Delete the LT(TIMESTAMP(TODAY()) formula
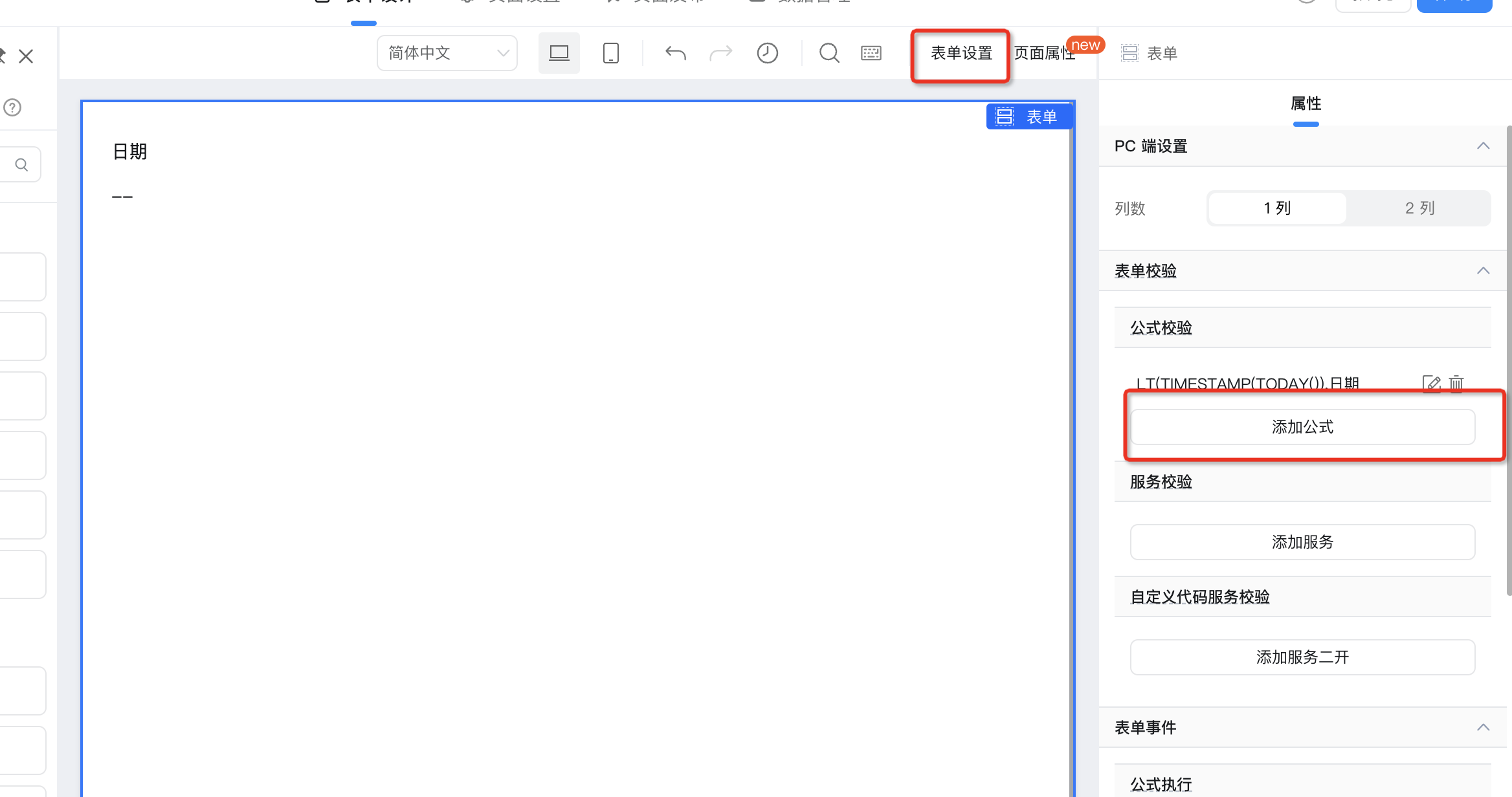The image size is (1512, 797). (x=1456, y=384)
